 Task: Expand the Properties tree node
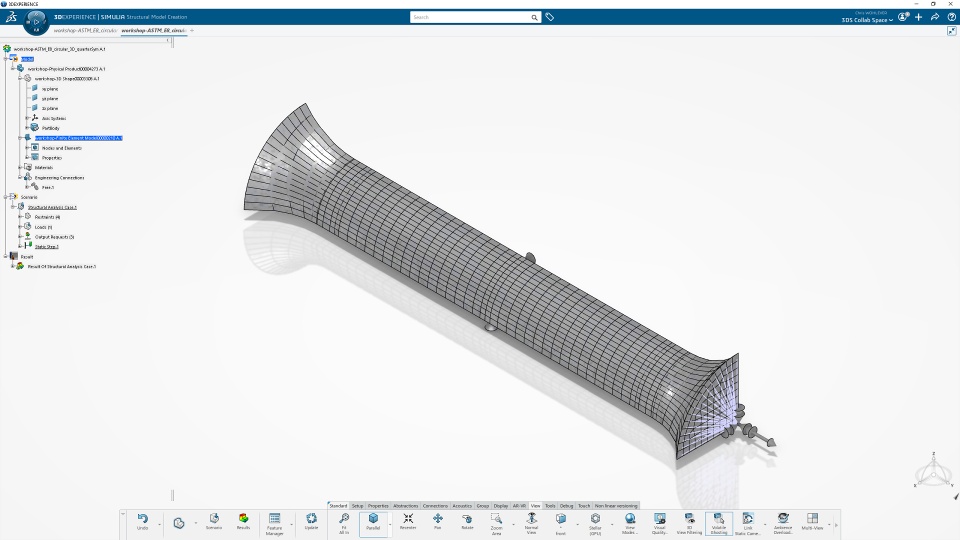[x=28, y=157]
